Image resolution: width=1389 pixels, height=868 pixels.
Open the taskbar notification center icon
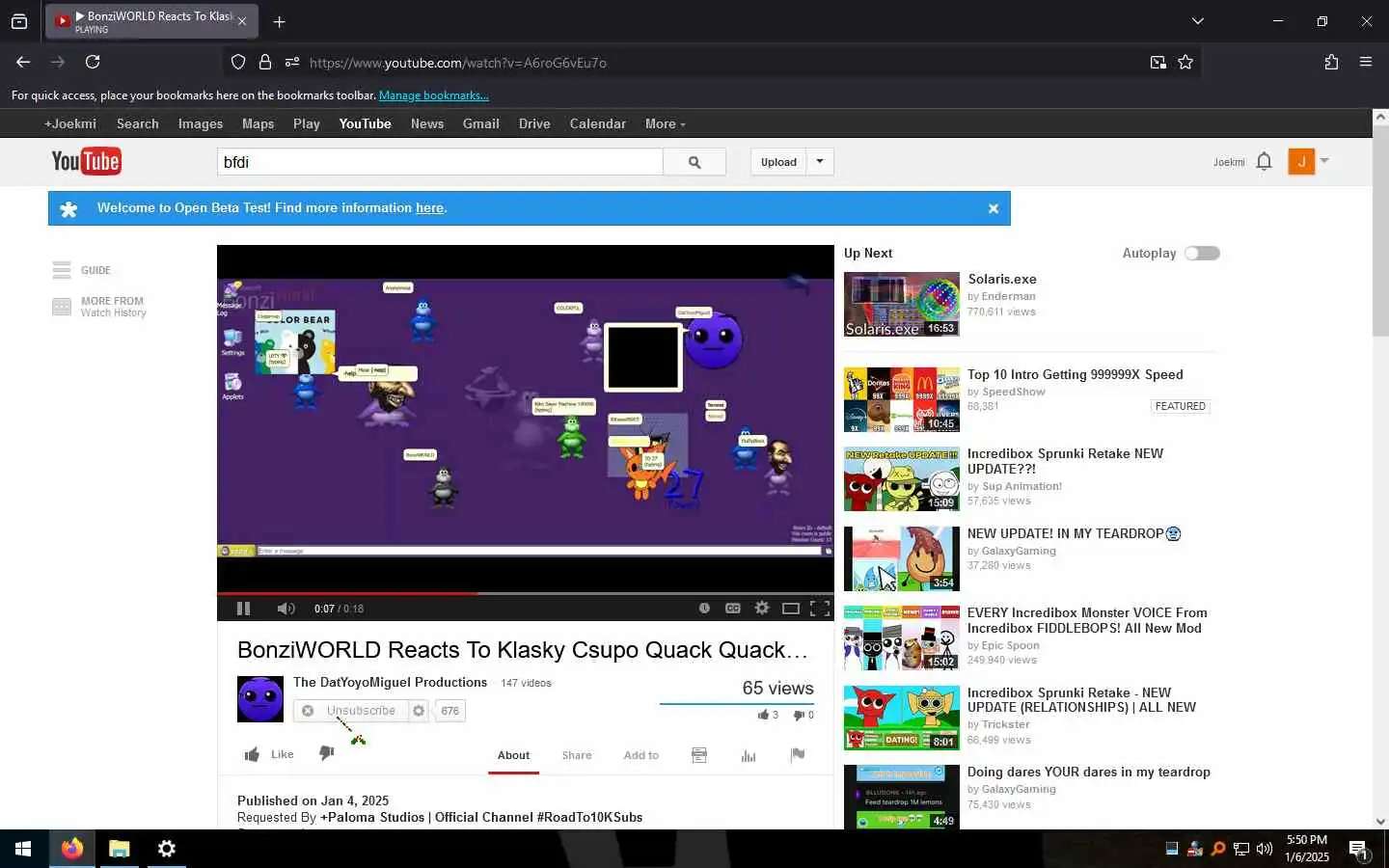coord(1358,849)
